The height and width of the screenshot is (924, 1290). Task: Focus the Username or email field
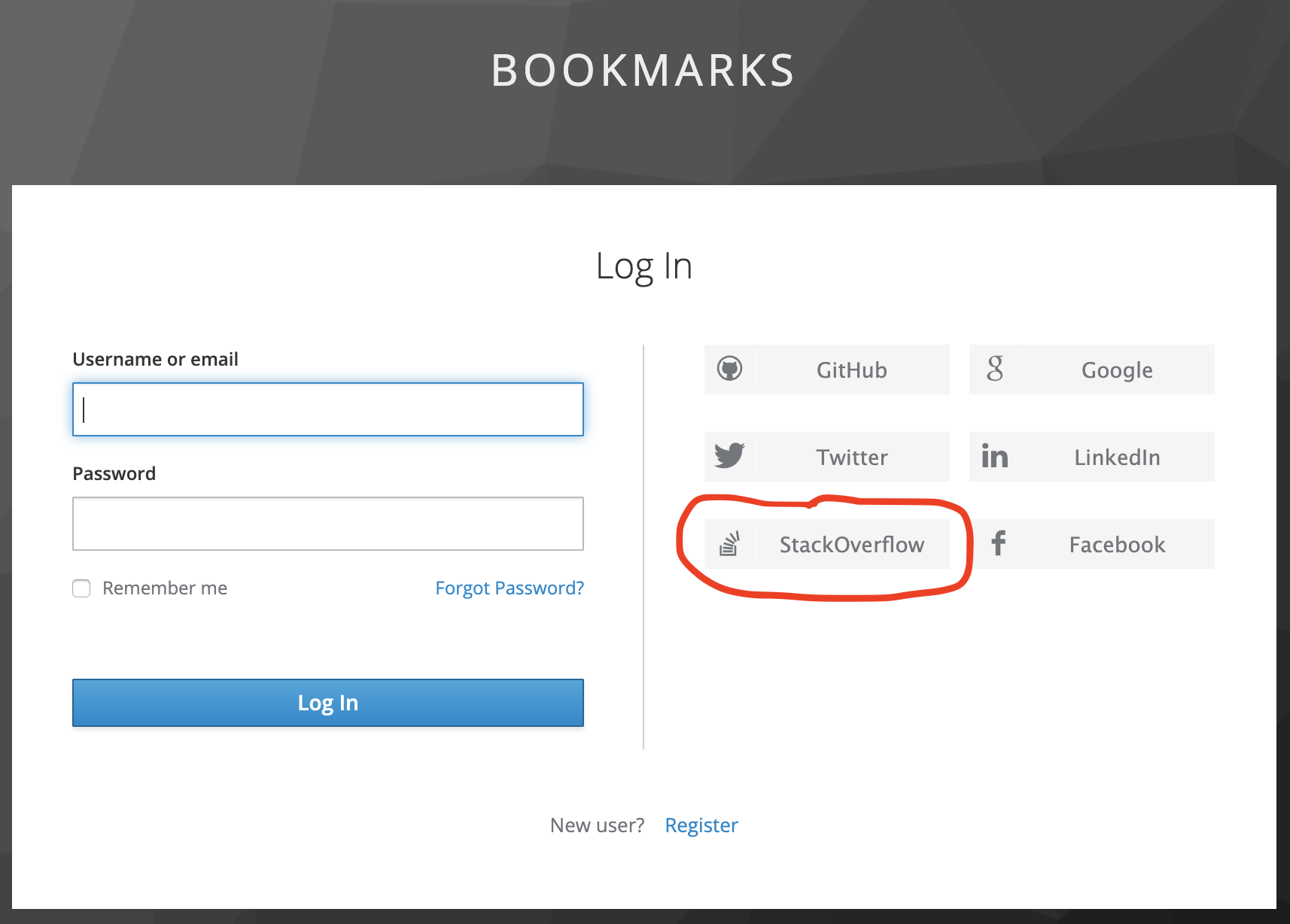click(x=328, y=409)
